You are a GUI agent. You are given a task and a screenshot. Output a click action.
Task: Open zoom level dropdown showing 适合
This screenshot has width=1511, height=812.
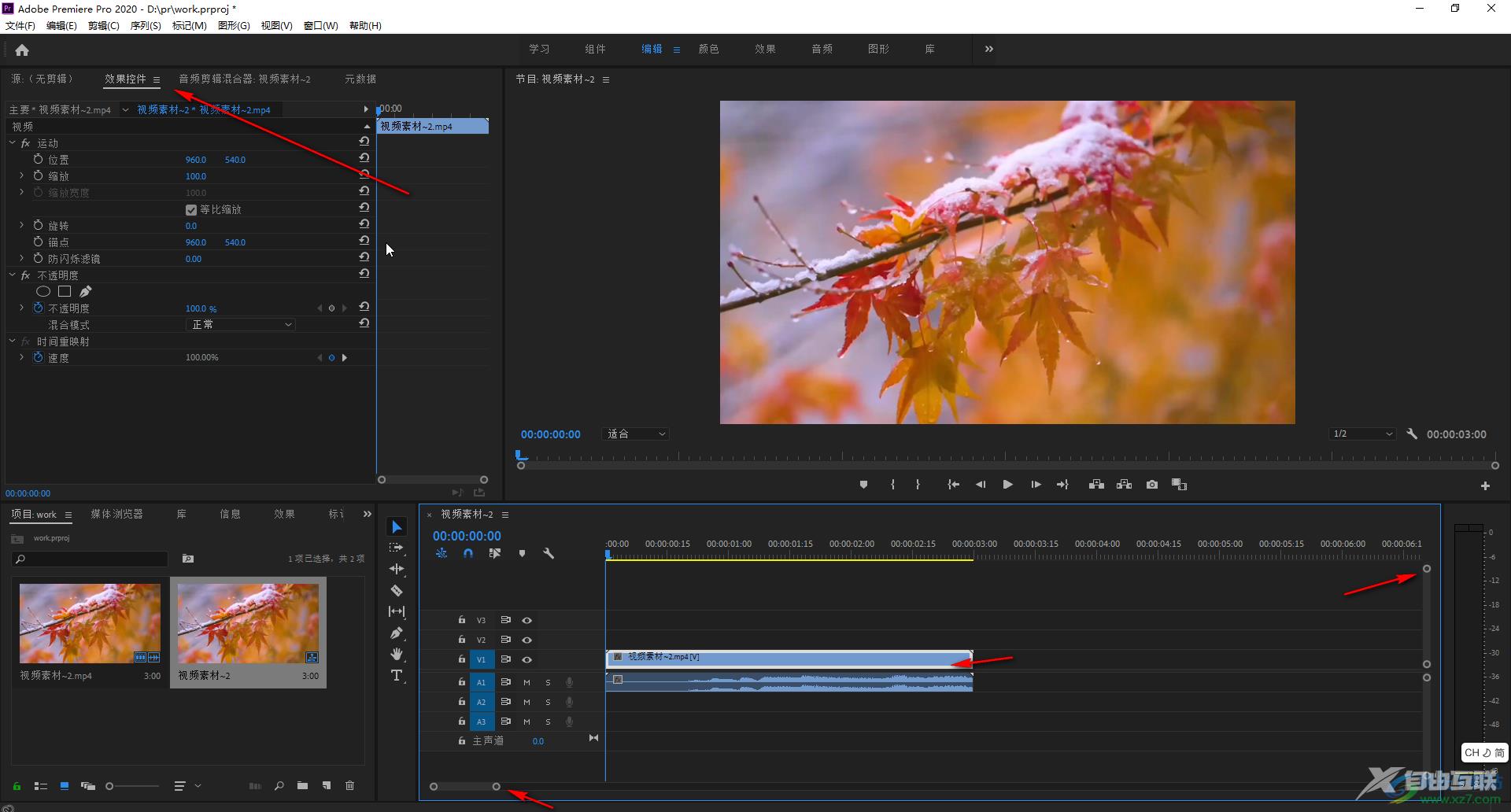(636, 434)
